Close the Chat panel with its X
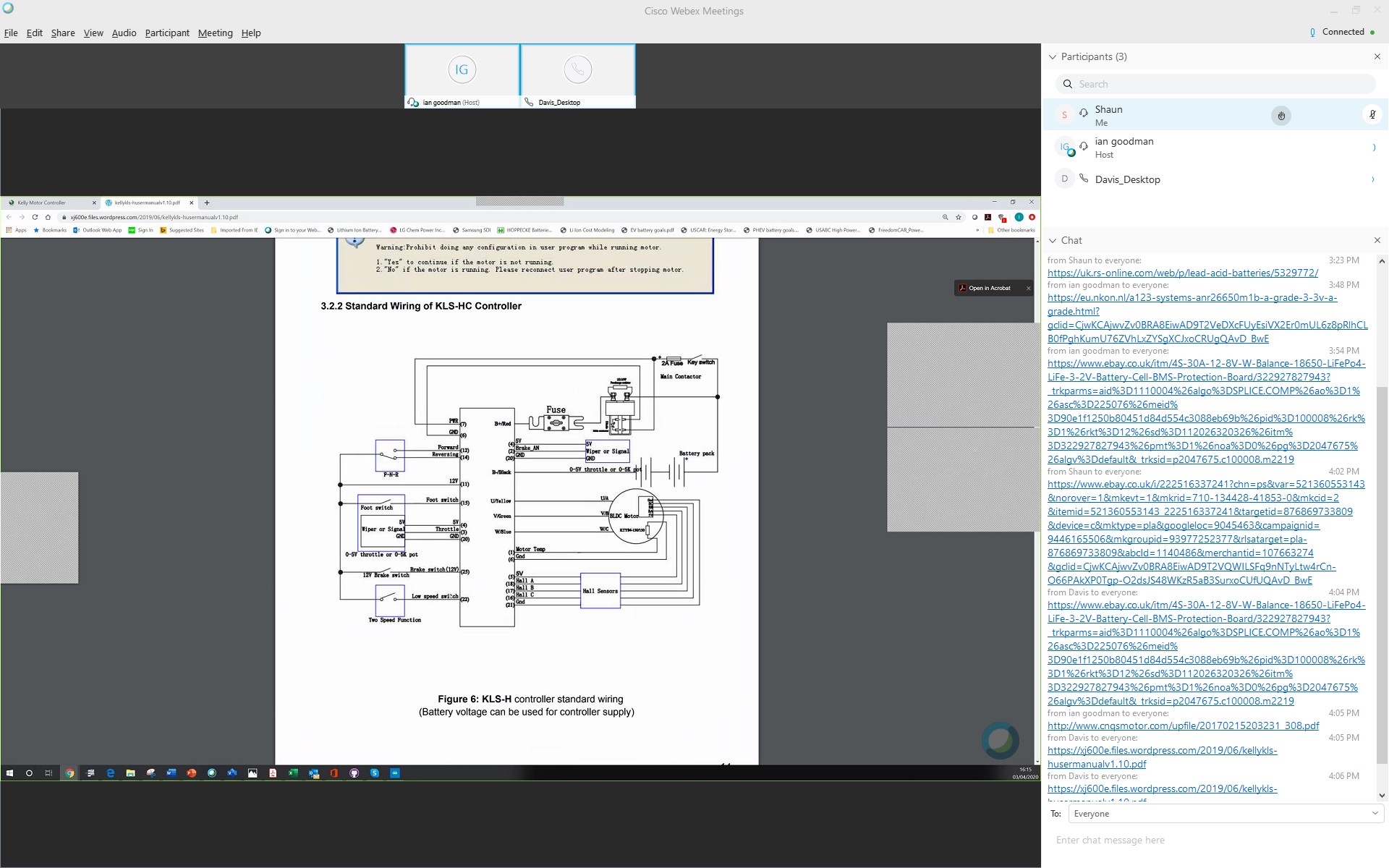Image resolution: width=1389 pixels, height=868 pixels. click(1377, 240)
